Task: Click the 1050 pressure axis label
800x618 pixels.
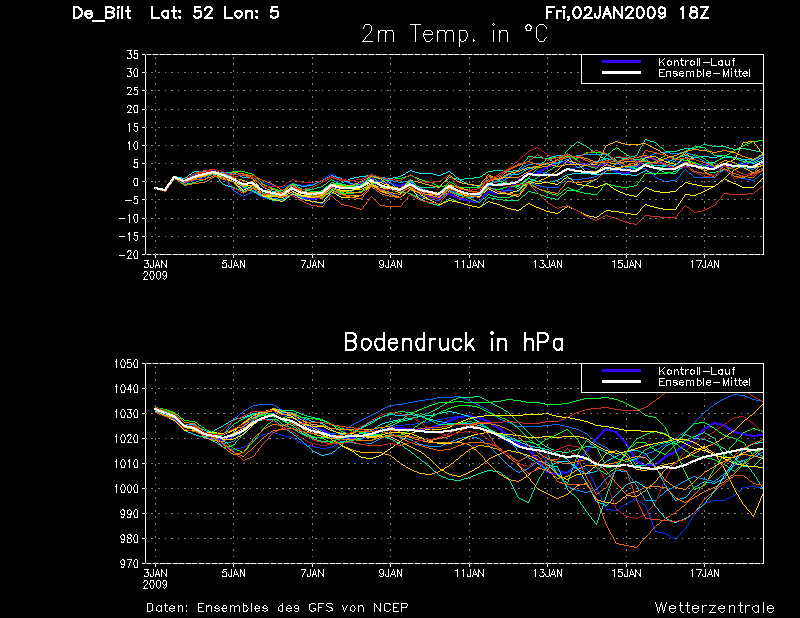Action: tap(126, 364)
